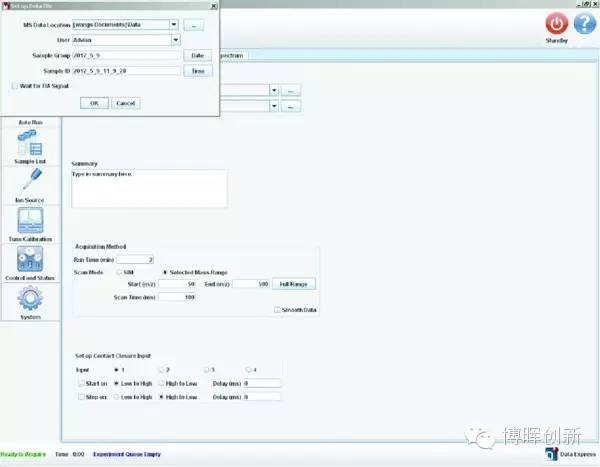
Task: Expand the User dropdown
Action: click(175, 40)
